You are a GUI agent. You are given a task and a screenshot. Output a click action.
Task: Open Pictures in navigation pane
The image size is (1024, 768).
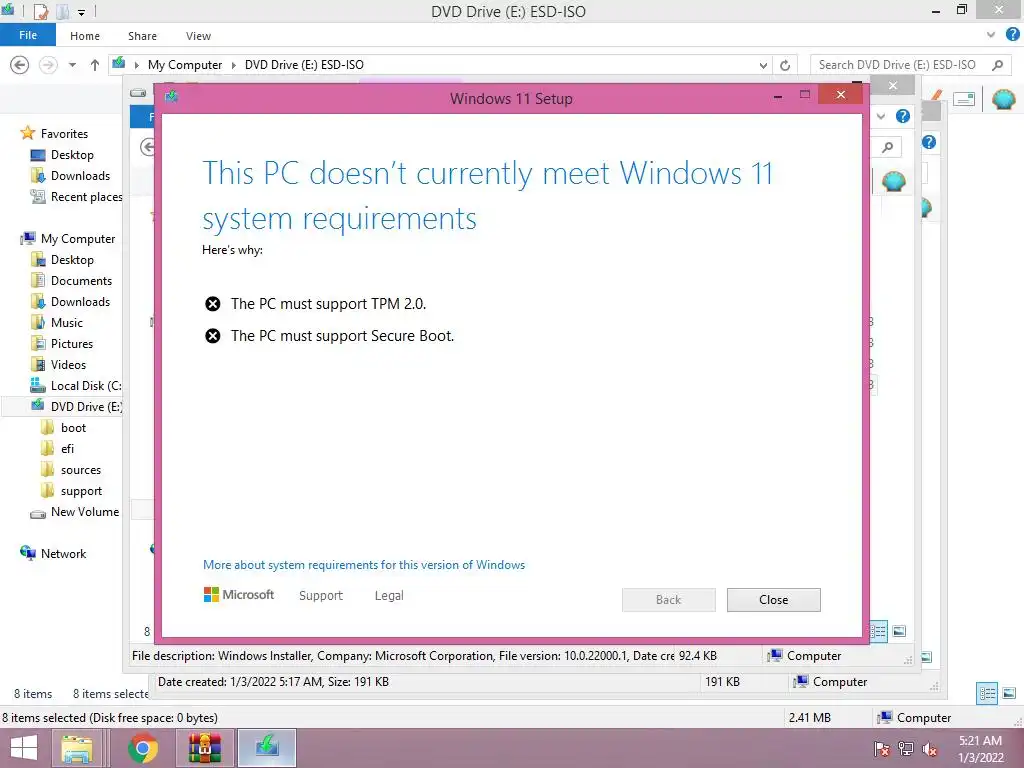coord(72,344)
